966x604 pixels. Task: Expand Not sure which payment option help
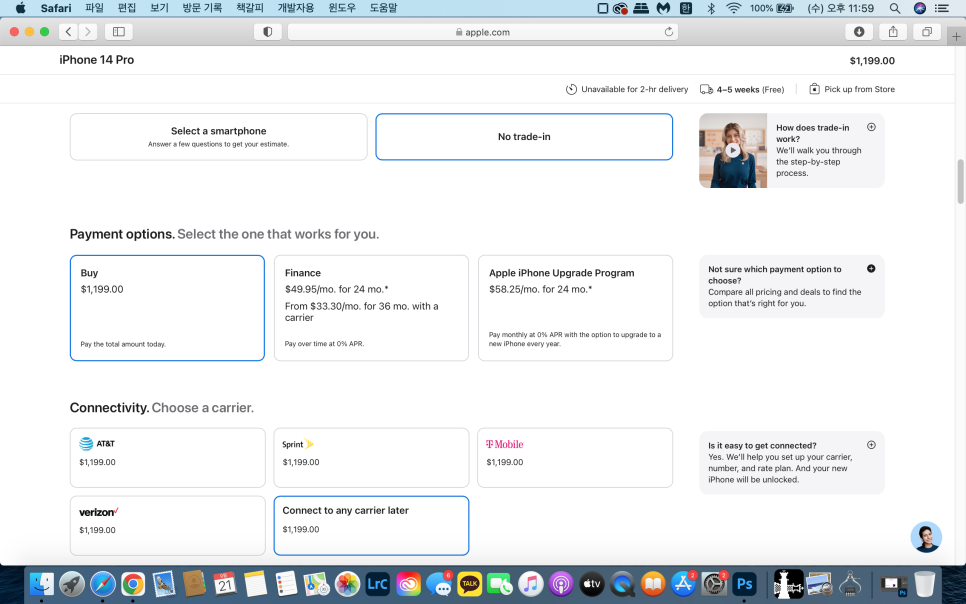[x=871, y=269]
